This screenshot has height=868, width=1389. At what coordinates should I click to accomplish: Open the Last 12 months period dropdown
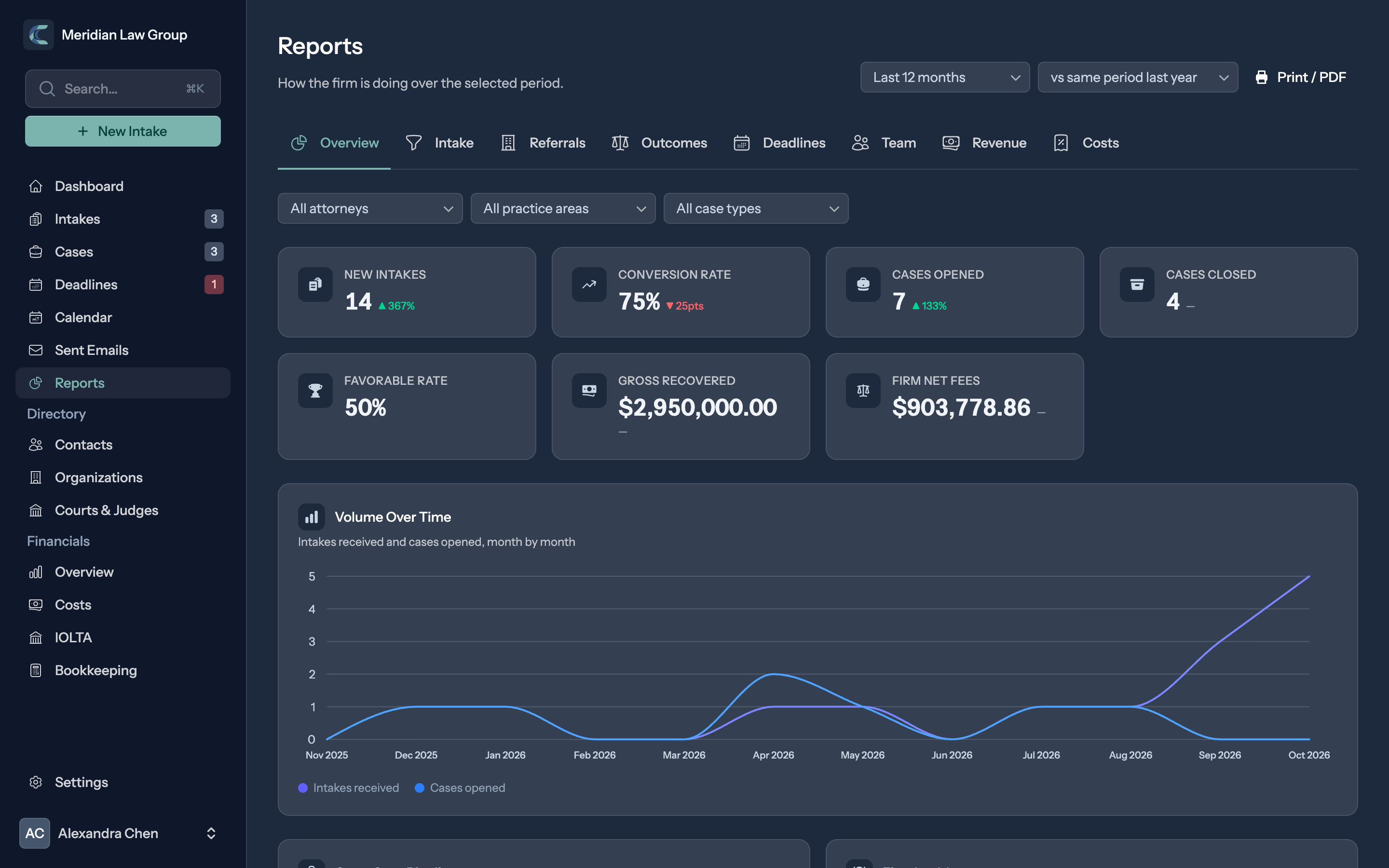click(945, 78)
